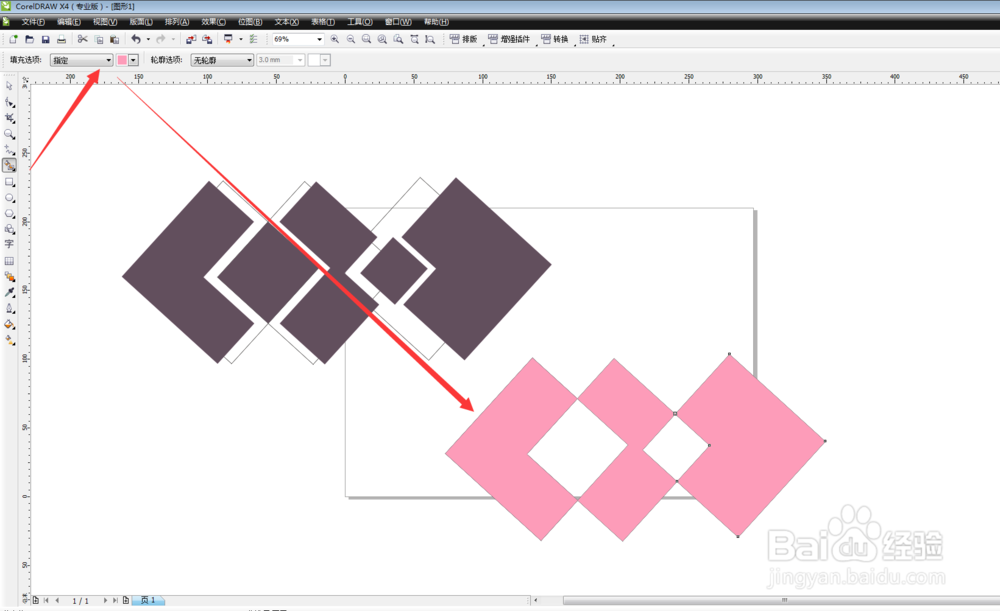Viewport: 1000px width, 611px height.
Task: Select the Interactive Blend tool
Action: 9,277
